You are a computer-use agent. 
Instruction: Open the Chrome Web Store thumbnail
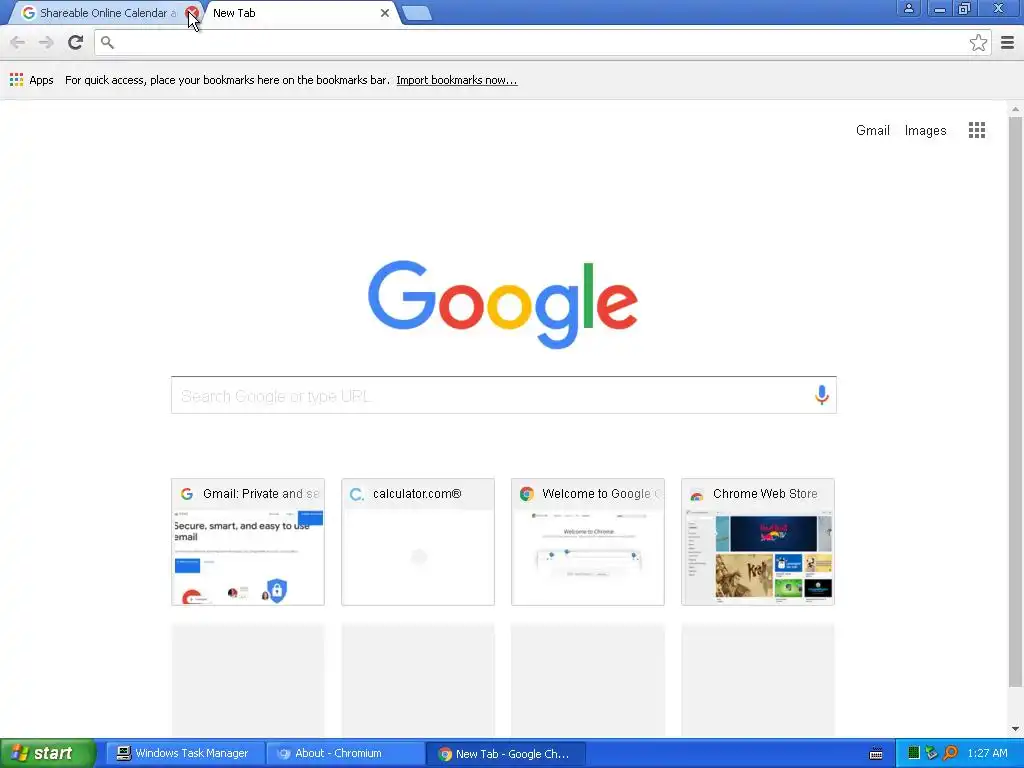tap(758, 542)
